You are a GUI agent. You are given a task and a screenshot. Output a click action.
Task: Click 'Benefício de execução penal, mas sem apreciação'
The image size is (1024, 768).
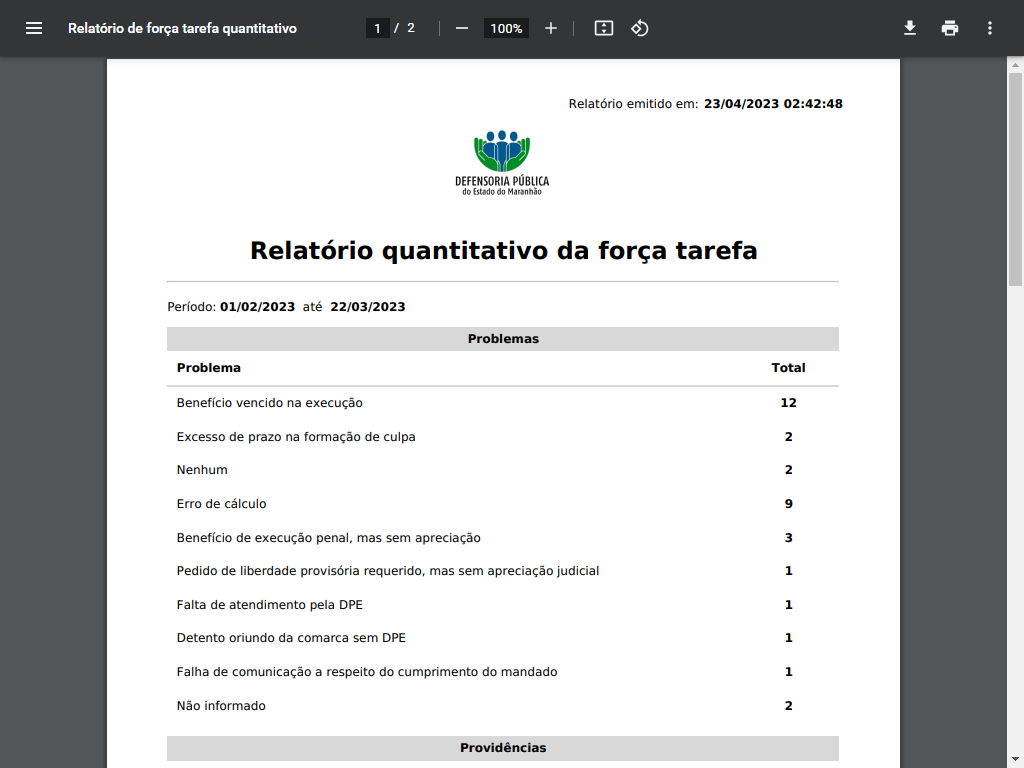(328, 538)
